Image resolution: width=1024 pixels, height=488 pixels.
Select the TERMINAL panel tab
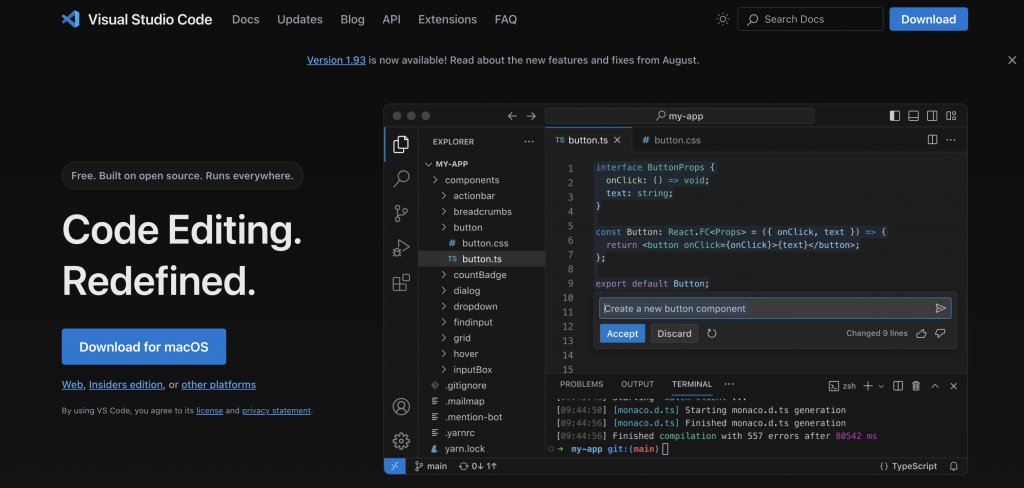point(692,384)
